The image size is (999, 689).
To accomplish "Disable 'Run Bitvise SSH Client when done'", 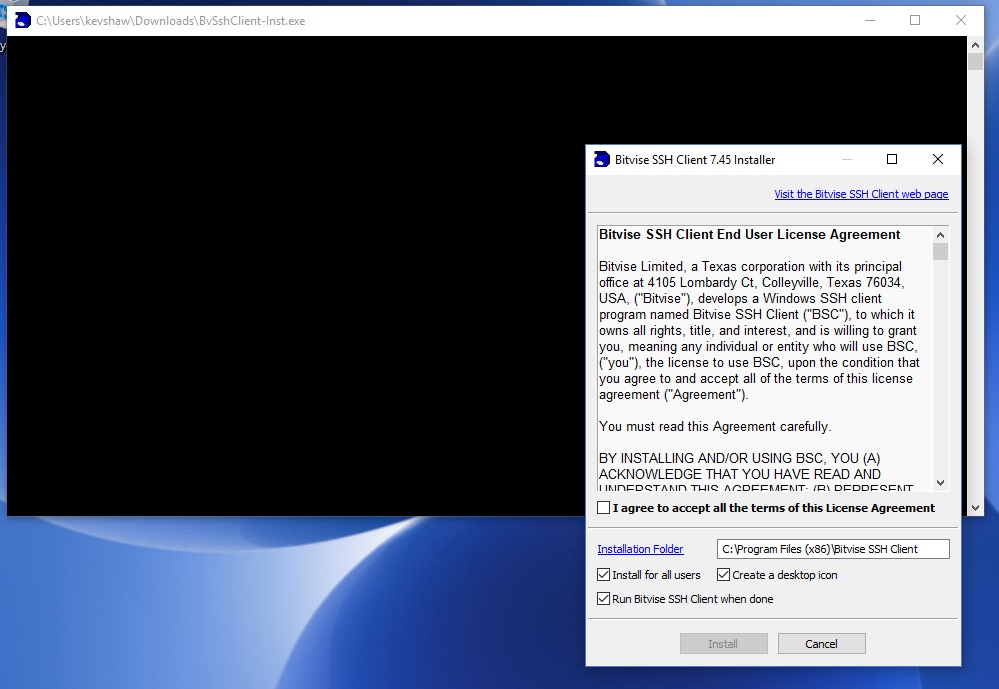I will 603,599.
